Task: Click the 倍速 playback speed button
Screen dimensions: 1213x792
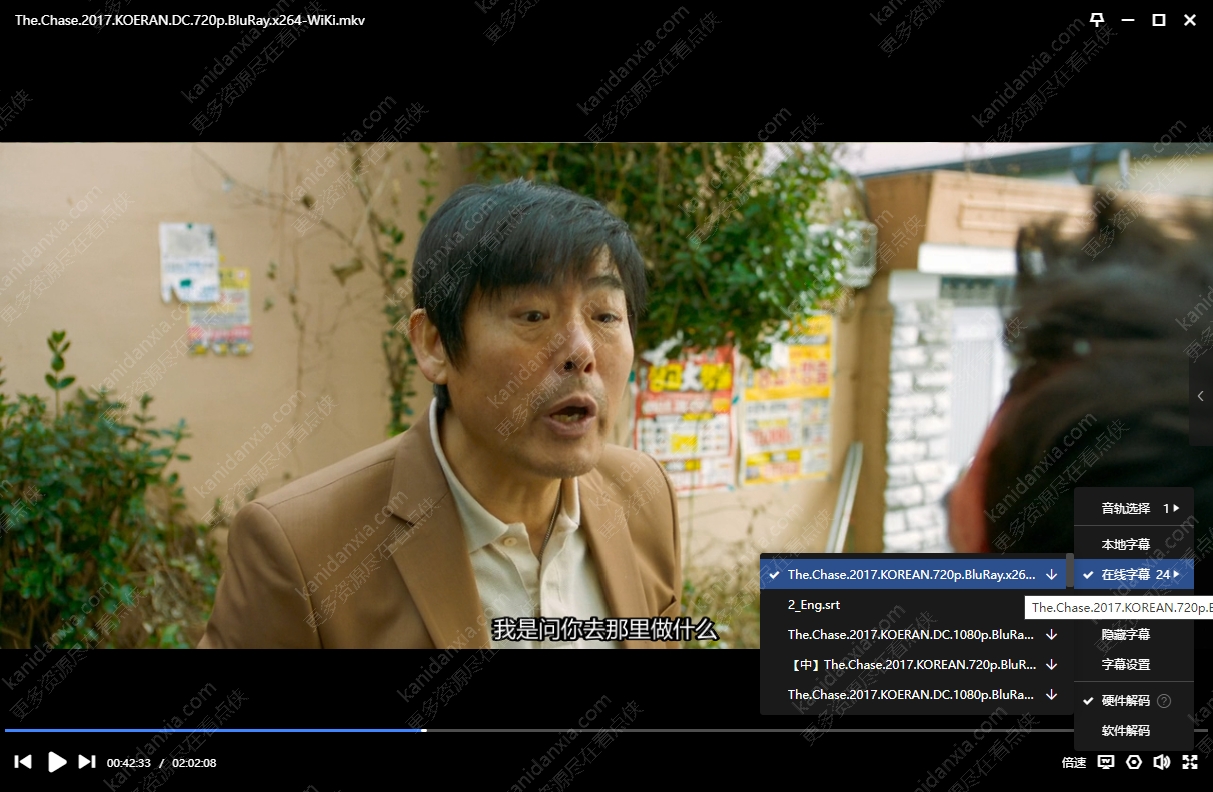Action: tap(1074, 763)
